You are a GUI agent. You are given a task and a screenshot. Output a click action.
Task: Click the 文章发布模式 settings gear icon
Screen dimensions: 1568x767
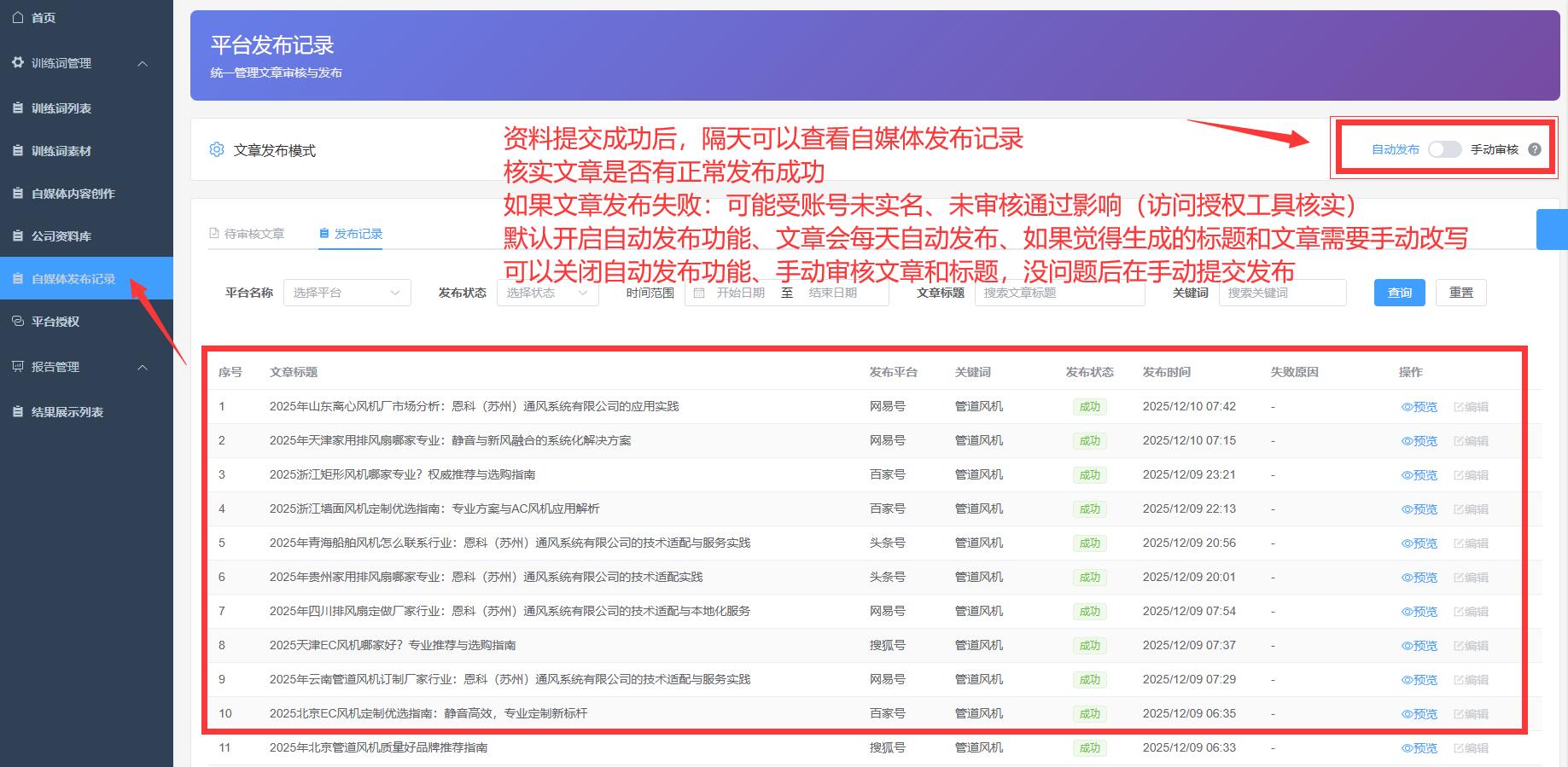point(217,150)
